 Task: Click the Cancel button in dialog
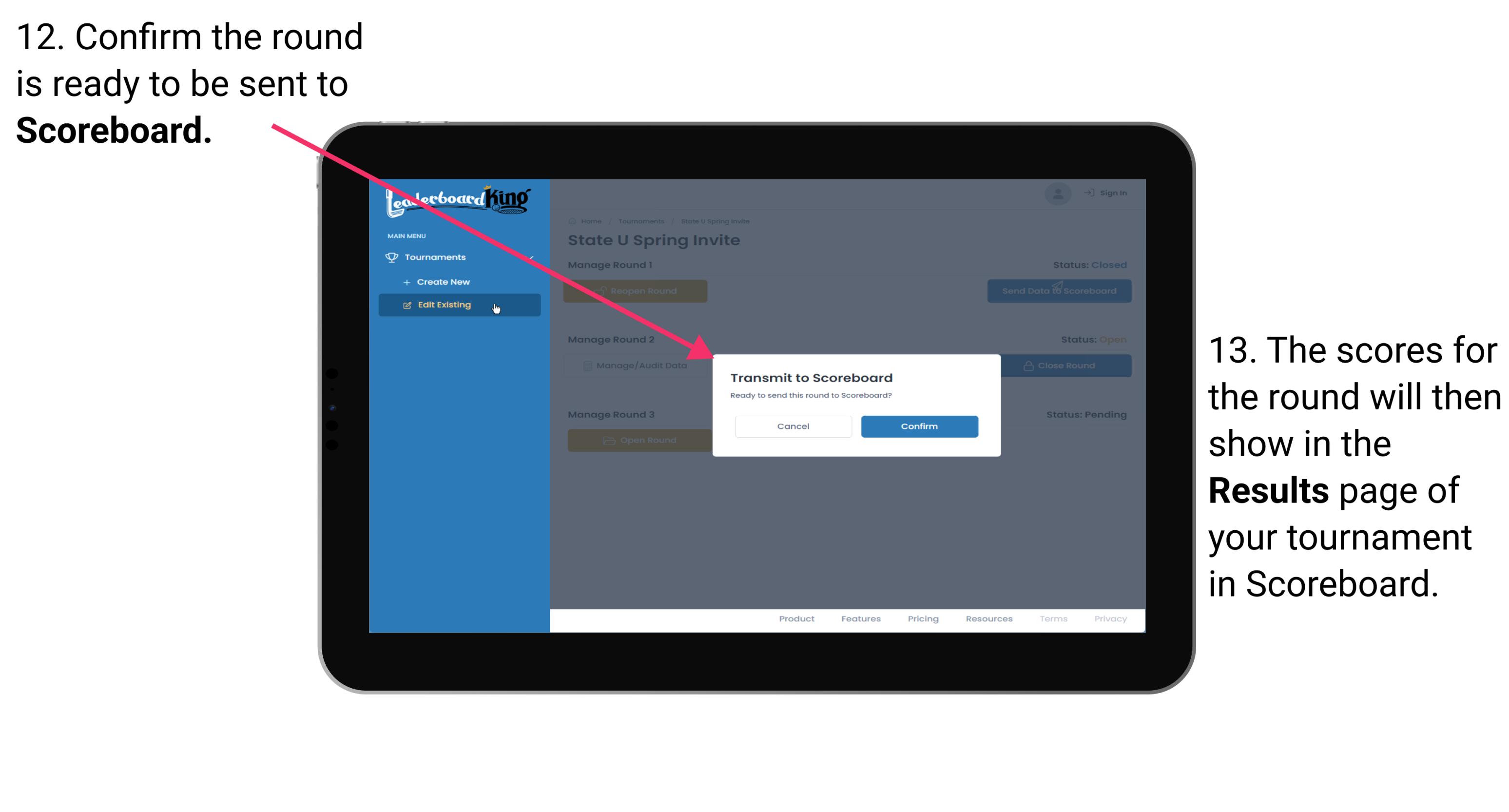793,425
